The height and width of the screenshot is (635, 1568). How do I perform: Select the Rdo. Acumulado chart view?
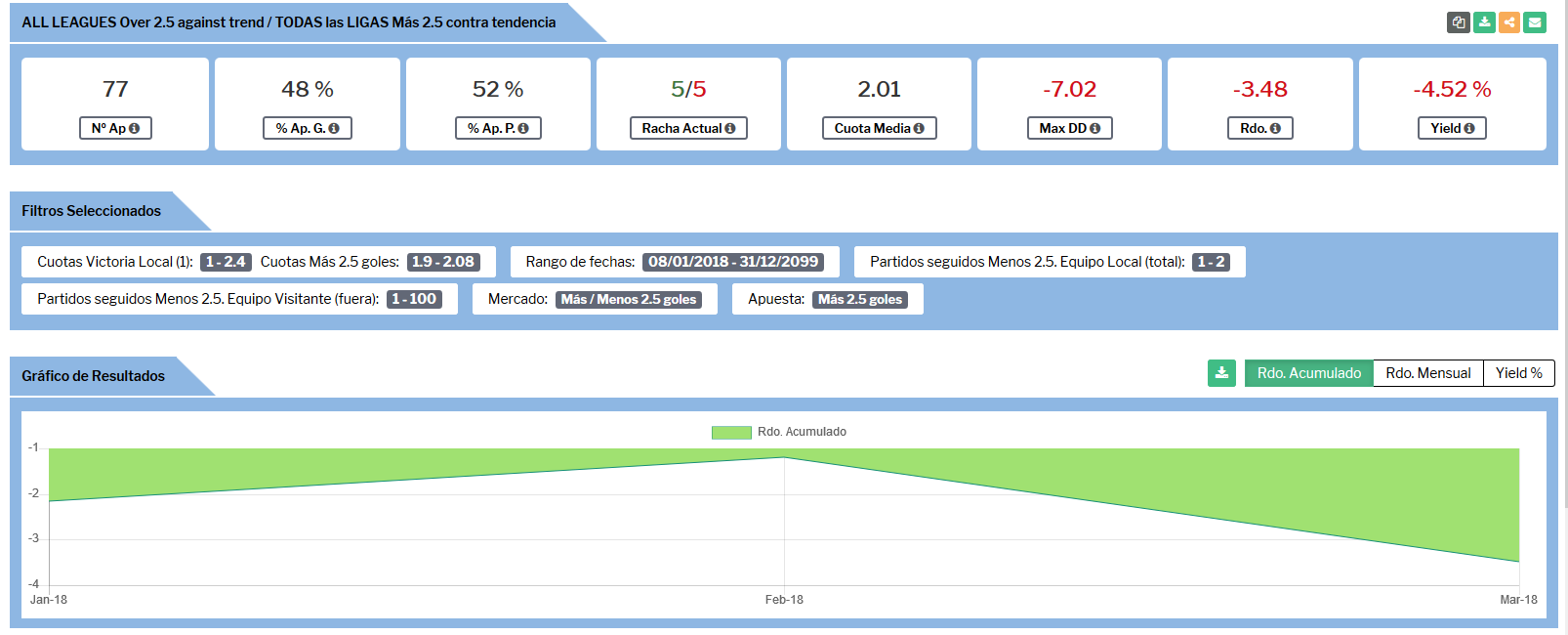click(x=1308, y=373)
